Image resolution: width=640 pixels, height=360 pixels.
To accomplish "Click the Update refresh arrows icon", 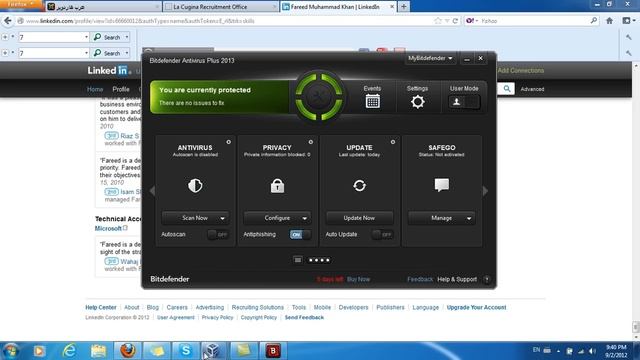I will [359, 186].
